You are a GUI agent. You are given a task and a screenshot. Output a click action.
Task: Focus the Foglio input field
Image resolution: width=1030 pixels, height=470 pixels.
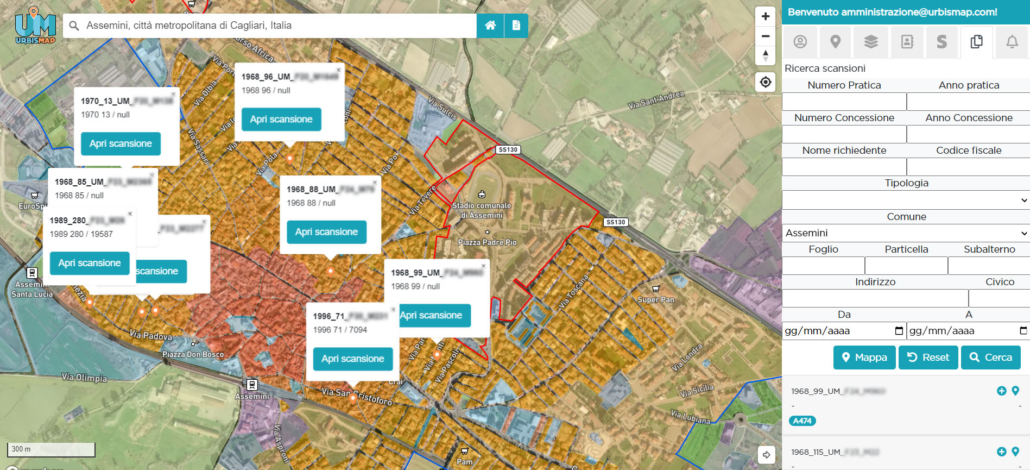(823, 266)
